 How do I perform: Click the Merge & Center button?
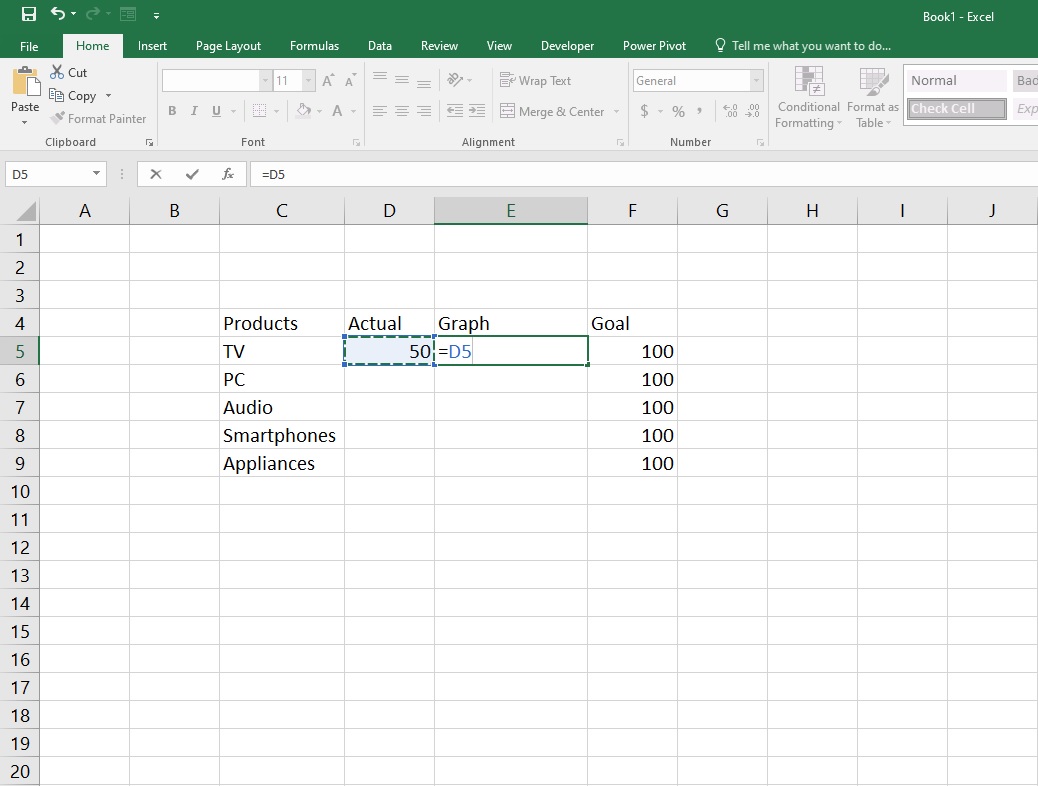(x=553, y=111)
